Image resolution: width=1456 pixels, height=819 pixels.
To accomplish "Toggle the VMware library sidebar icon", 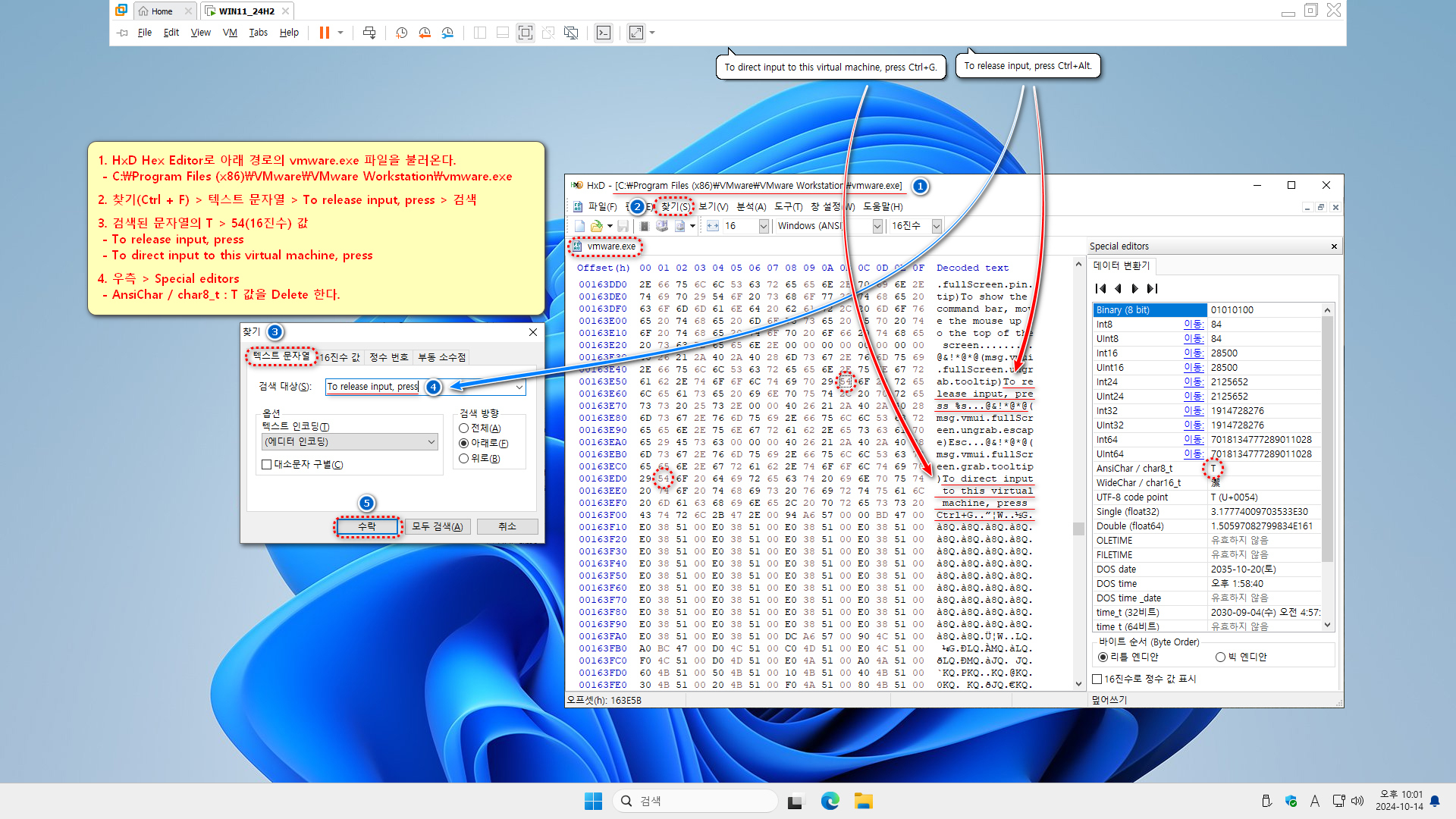I will pyautogui.click(x=480, y=33).
